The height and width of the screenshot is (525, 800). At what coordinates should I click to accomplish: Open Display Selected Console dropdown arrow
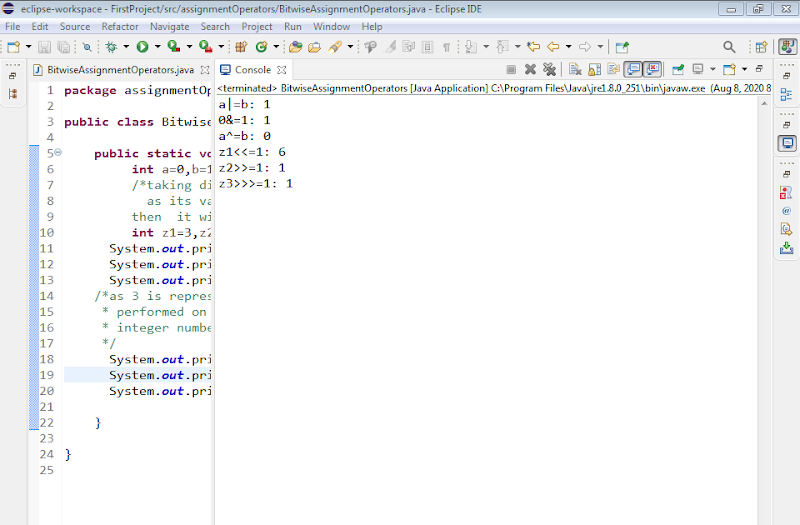(713, 69)
